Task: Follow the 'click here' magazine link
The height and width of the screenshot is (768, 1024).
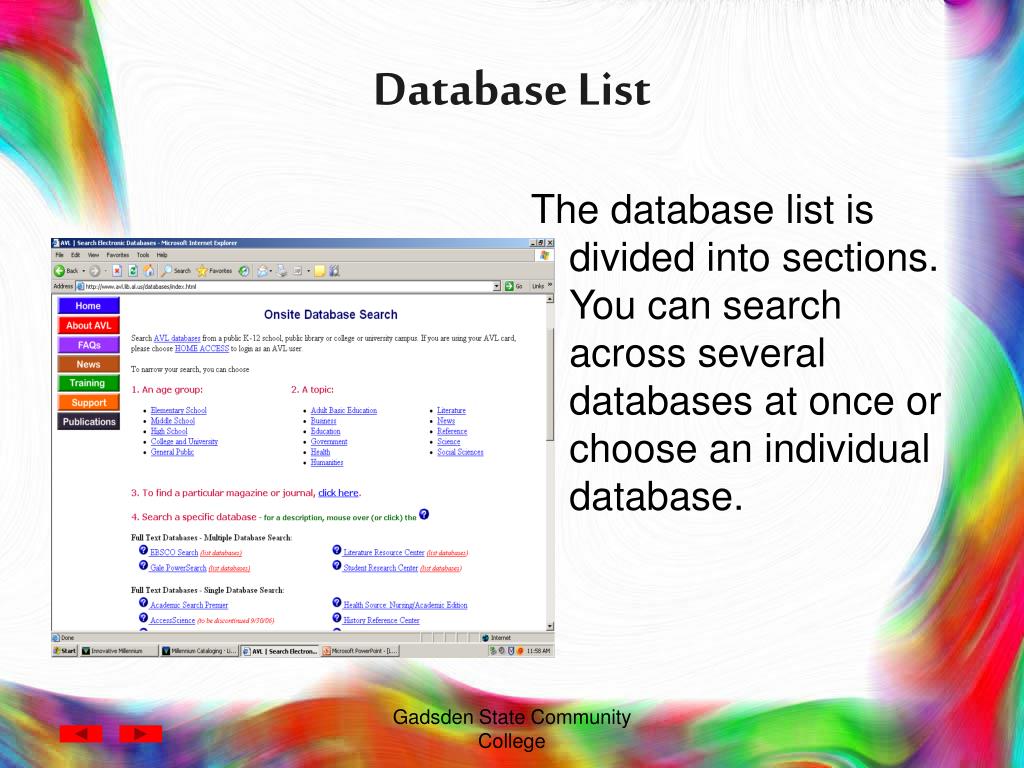Action: click(338, 493)
